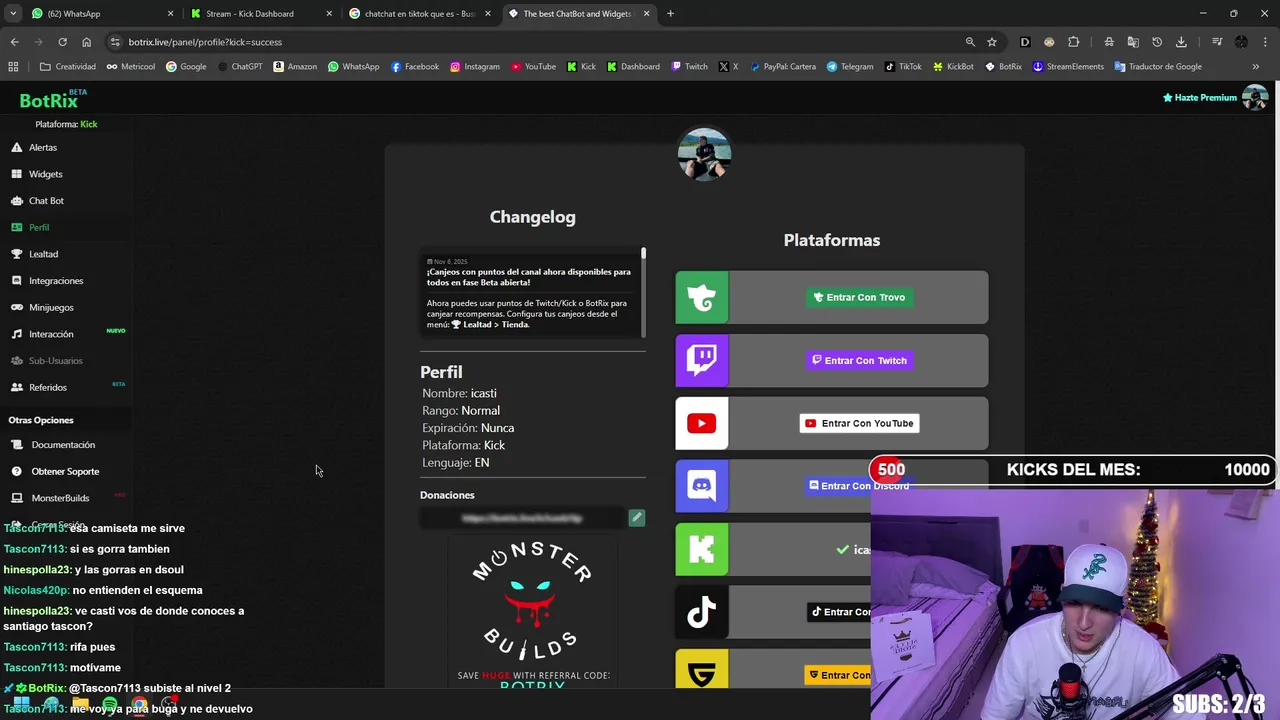Open the tab search dropdown arrow
Screen dimensions: 1280x720
coord(13,14)
